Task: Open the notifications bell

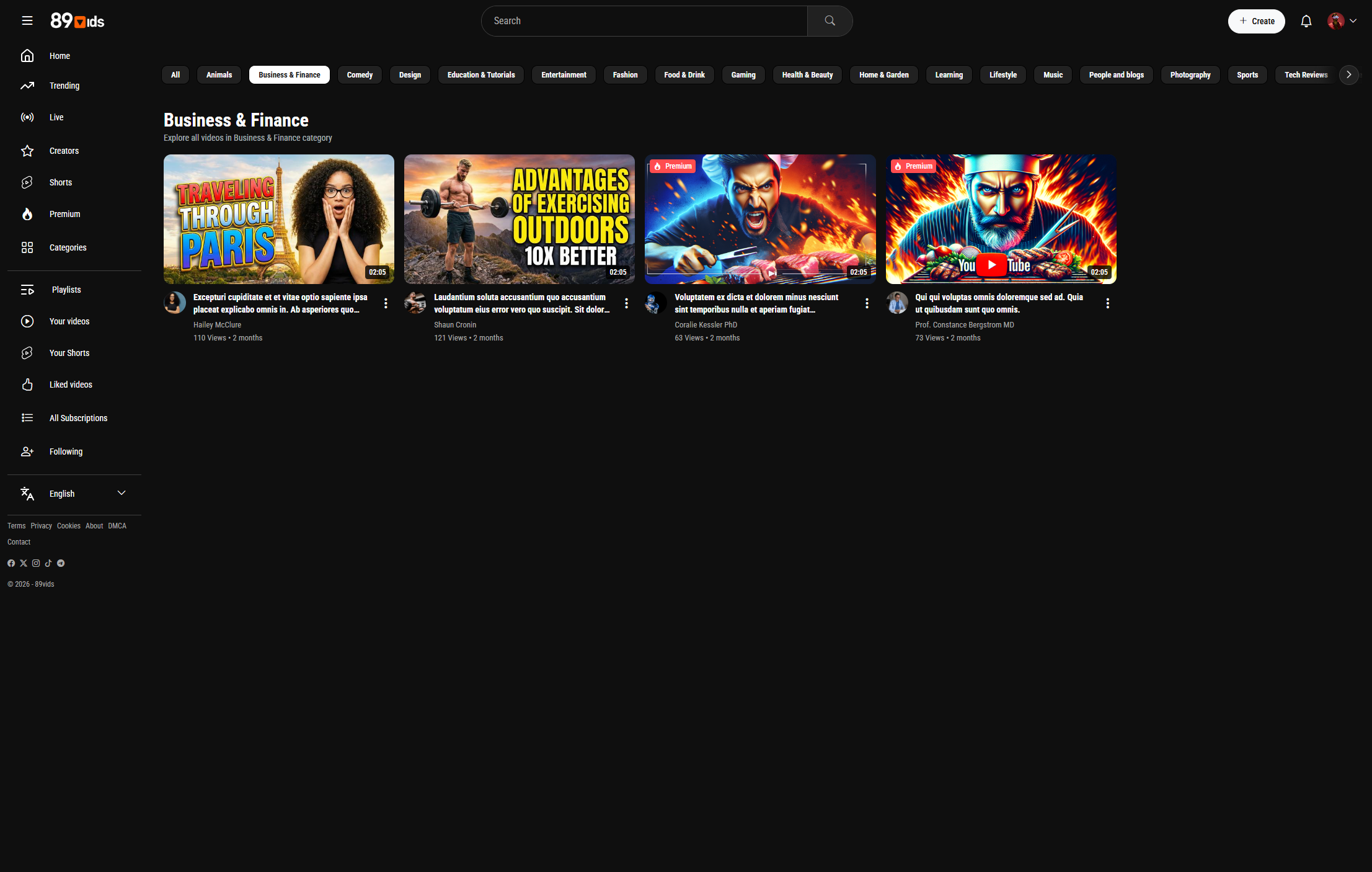Action: point(1306,21)
